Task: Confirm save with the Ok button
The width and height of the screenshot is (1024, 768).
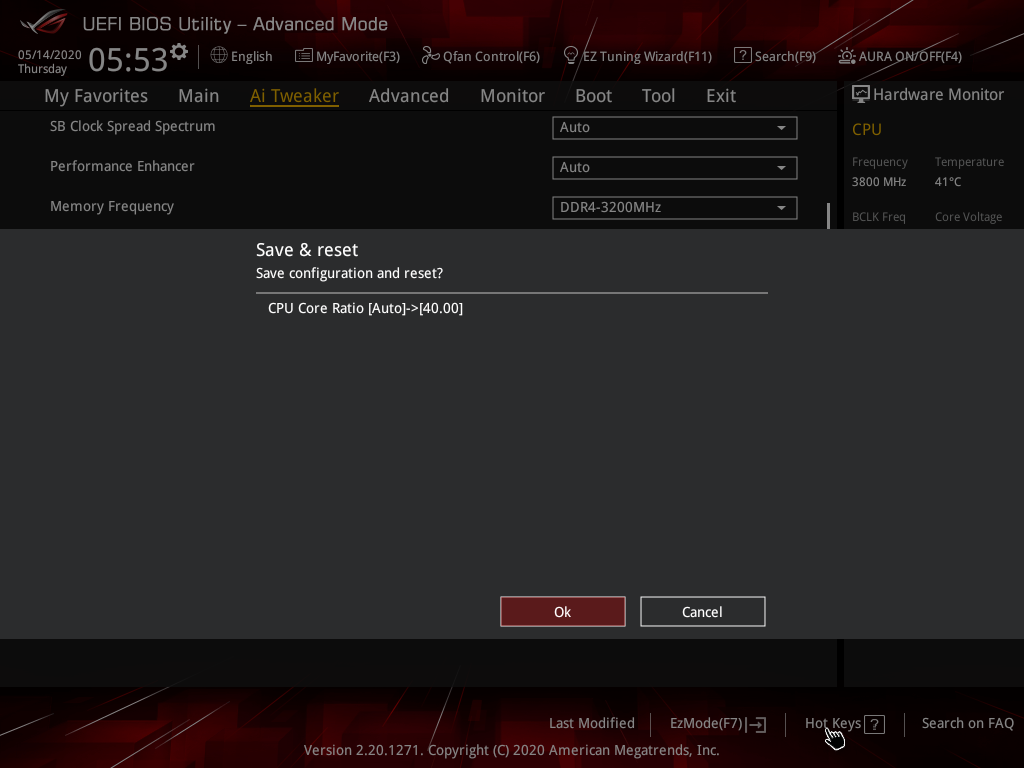Action: (563, 612)
